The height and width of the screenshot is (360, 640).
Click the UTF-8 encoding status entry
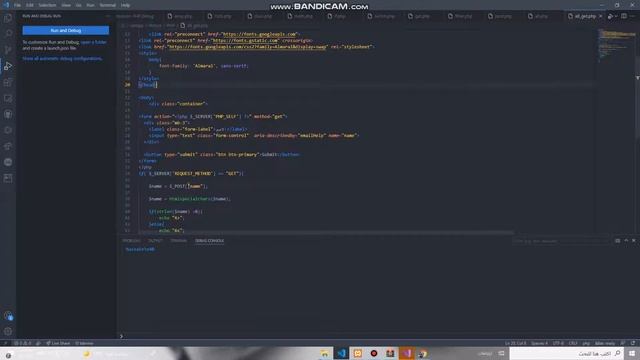pos(558,343)
